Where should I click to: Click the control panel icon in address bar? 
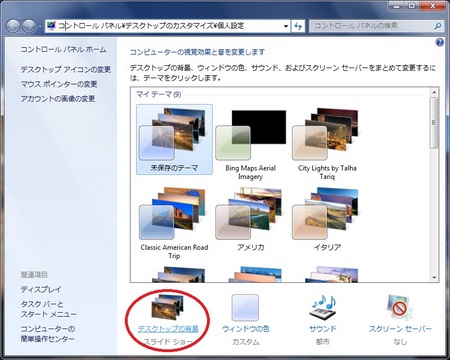[x=51, y=26]
